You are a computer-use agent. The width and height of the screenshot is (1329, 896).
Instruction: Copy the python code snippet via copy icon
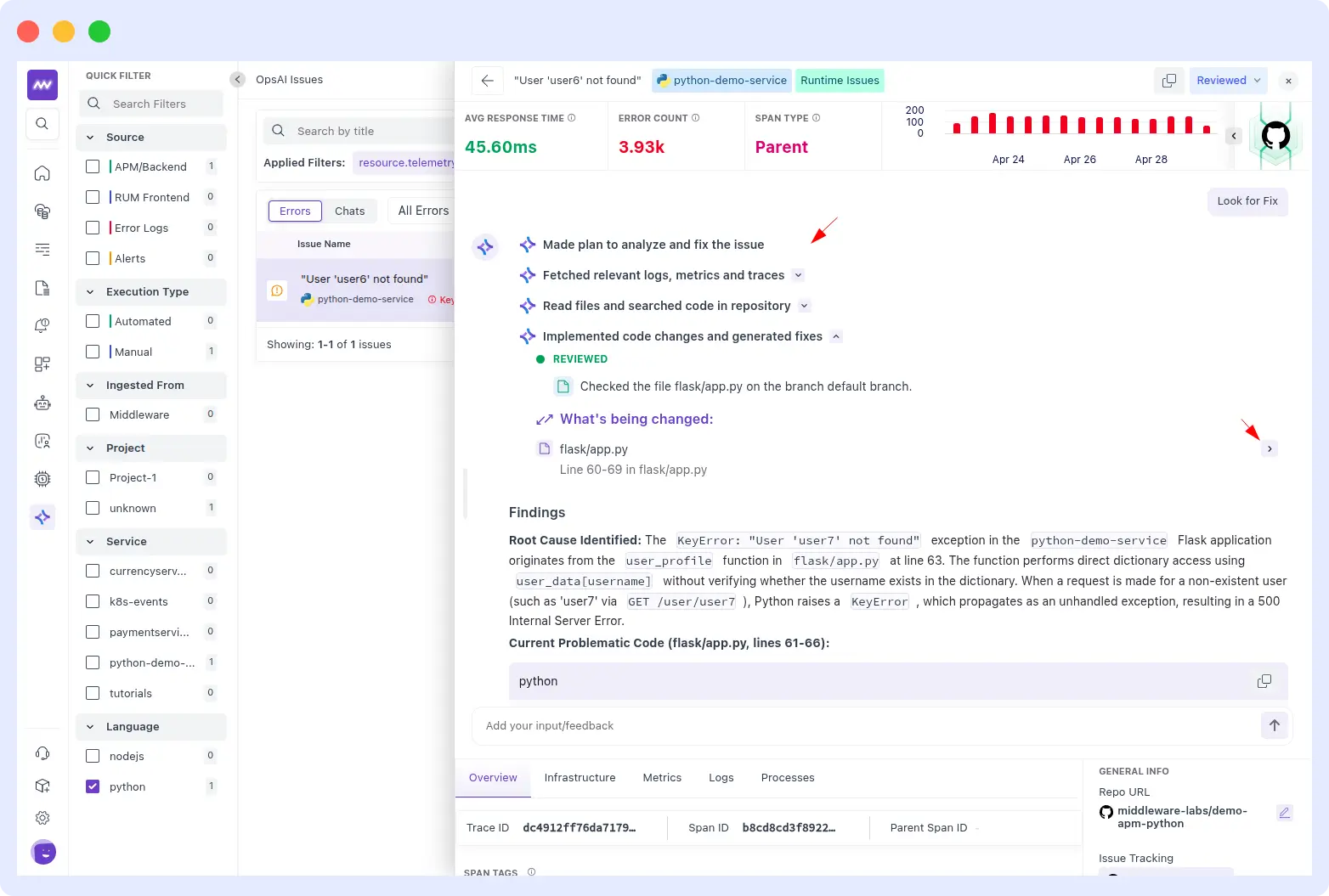[x=1264, y=681]
